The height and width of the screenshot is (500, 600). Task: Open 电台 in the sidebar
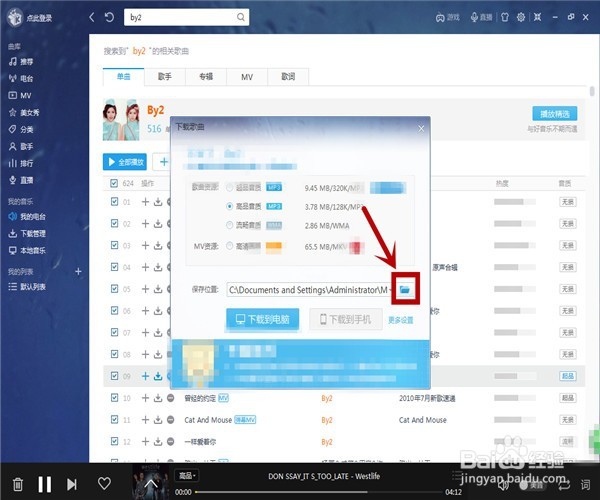tap(21, 78)
